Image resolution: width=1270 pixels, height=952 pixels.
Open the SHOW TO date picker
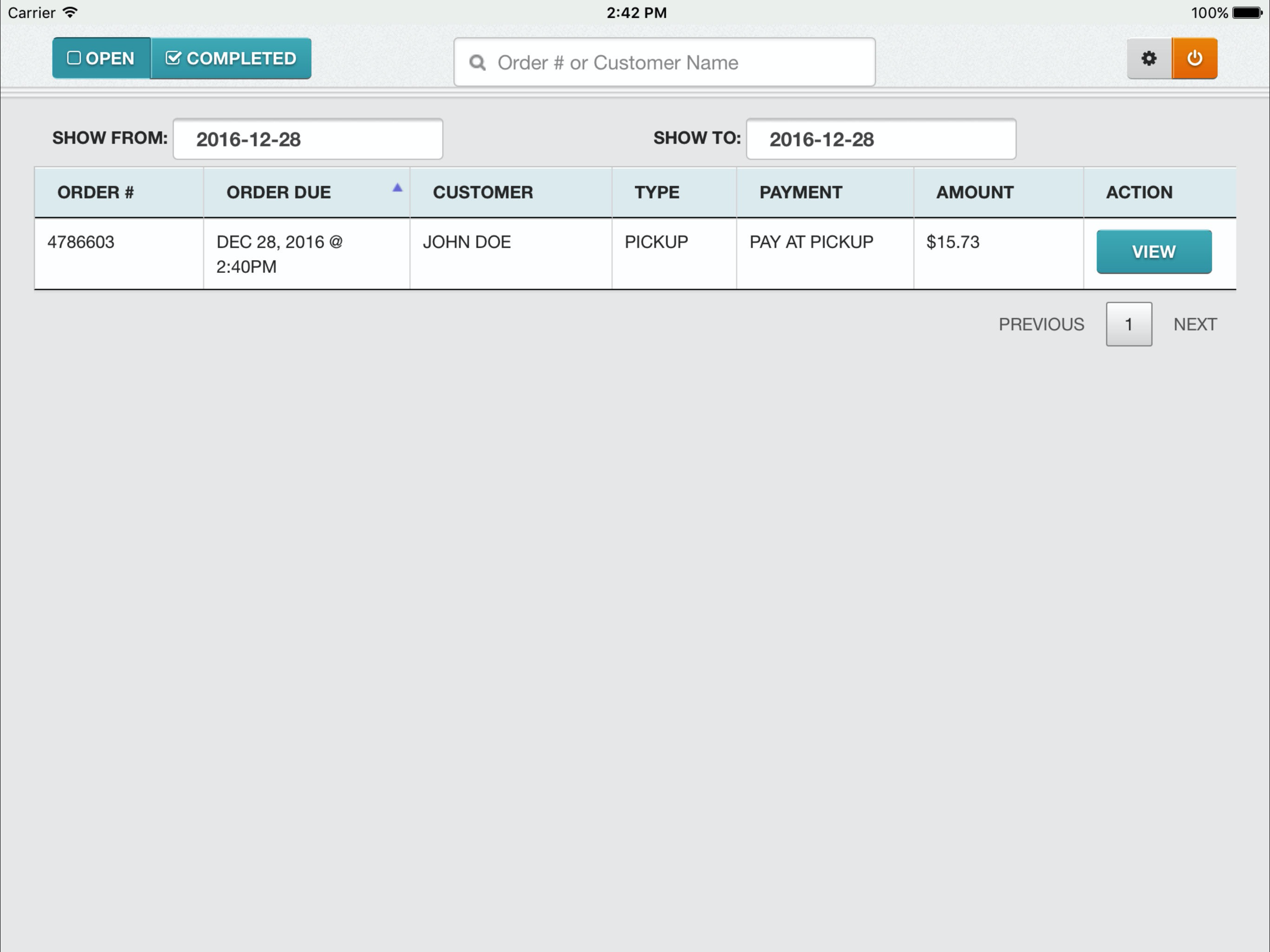(881, 139)
